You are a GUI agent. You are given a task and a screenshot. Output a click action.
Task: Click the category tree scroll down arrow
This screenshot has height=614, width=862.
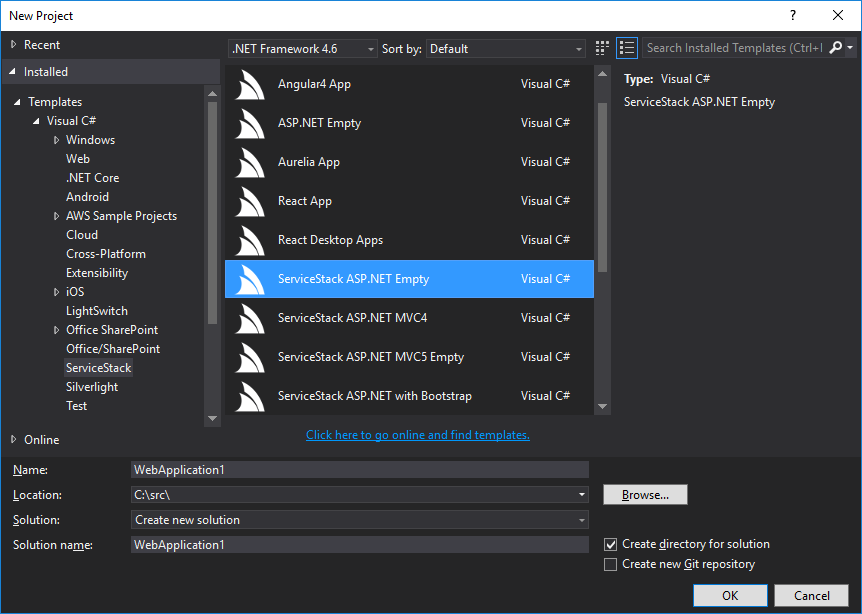click(212, 418)
